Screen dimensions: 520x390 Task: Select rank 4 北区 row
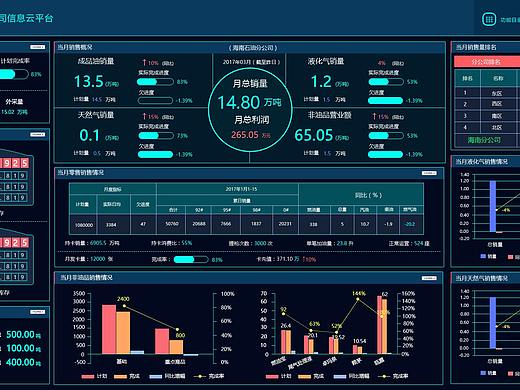(x=487, y=128)
